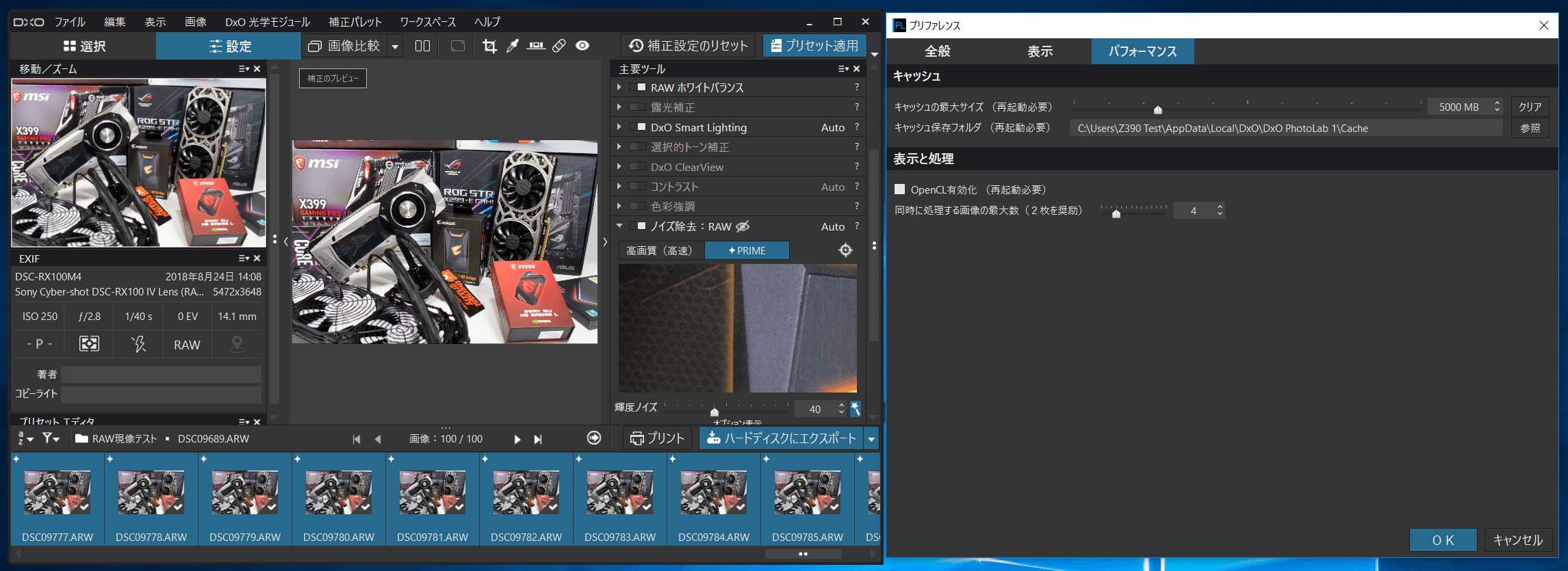Switch to 全般 tab in Preferences
Screen dimensions: 1568x571
(x=938, y=51)
